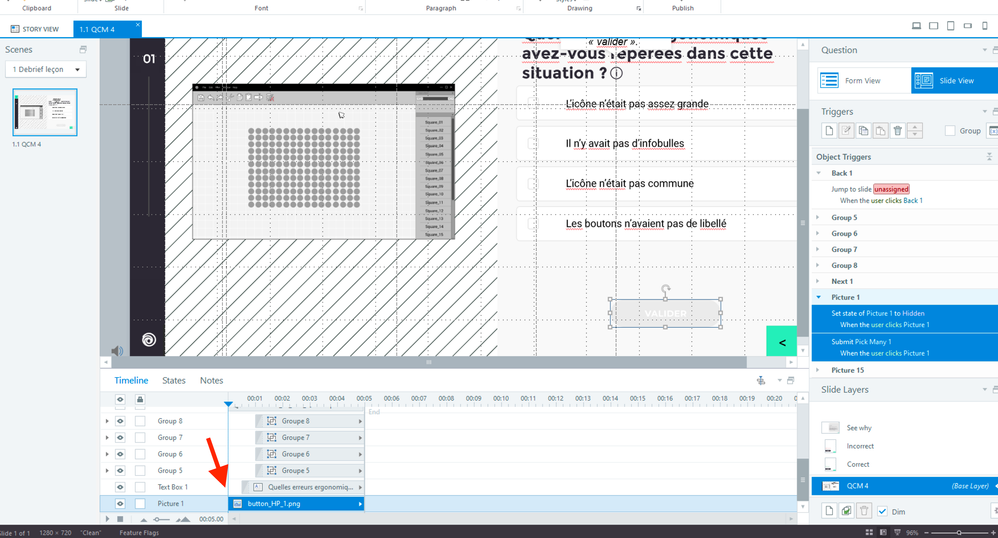This screenshot has height=538, width=998.
Task: Add a new slide layer
Action: 829,511
